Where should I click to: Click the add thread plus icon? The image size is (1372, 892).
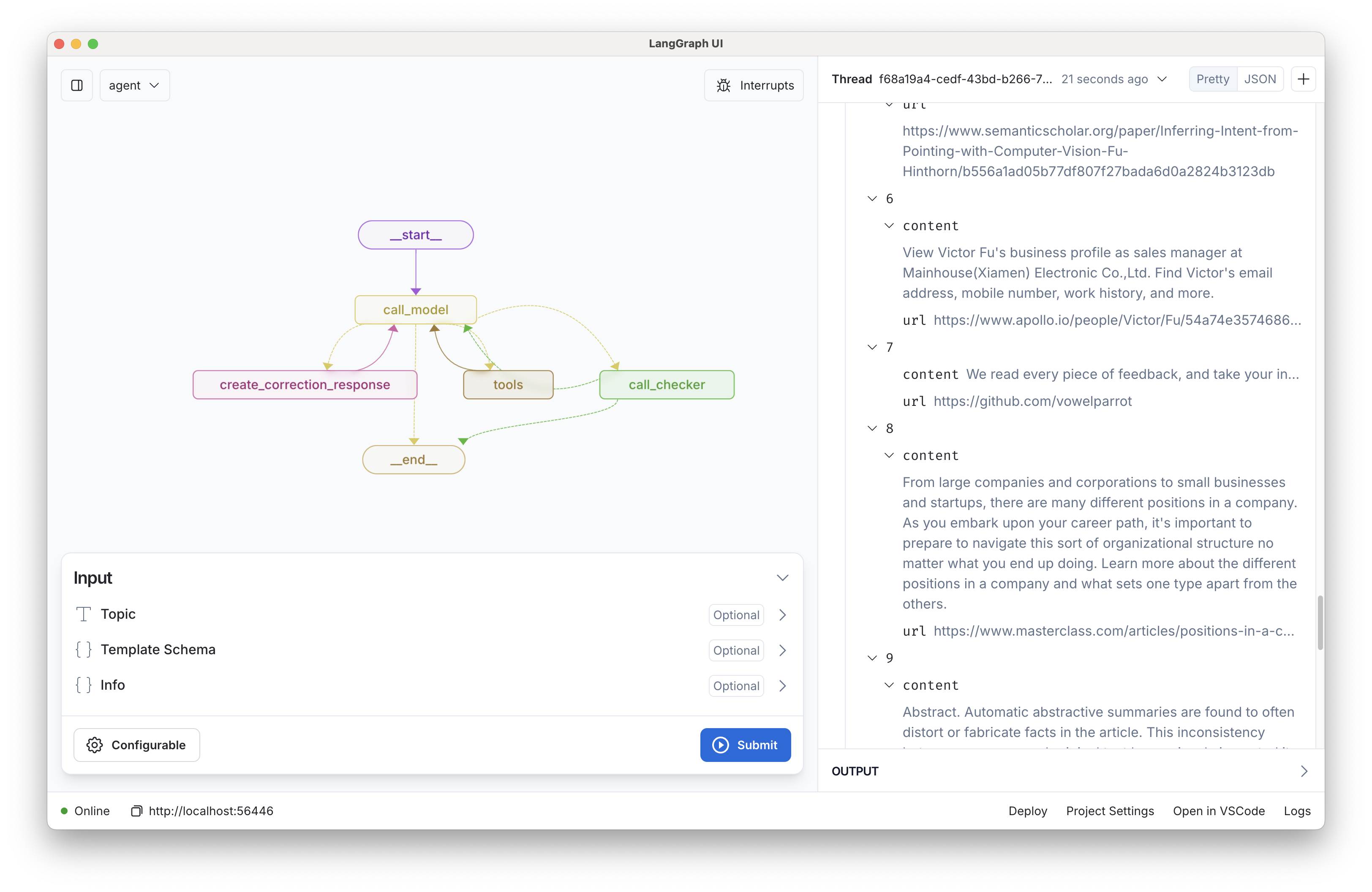coord(1303,79)
